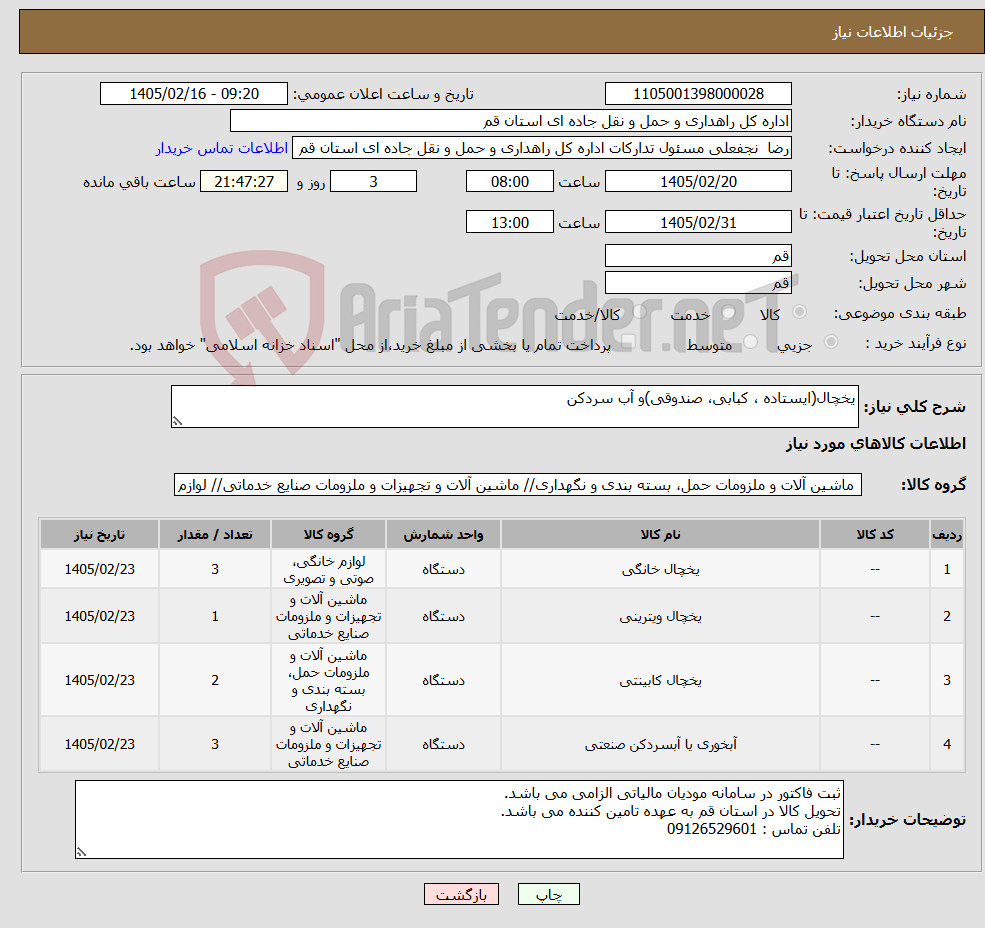Select the یخچال کابینتی item name
The width and height of the screenshot is (985, 928).
click(660, 680)
